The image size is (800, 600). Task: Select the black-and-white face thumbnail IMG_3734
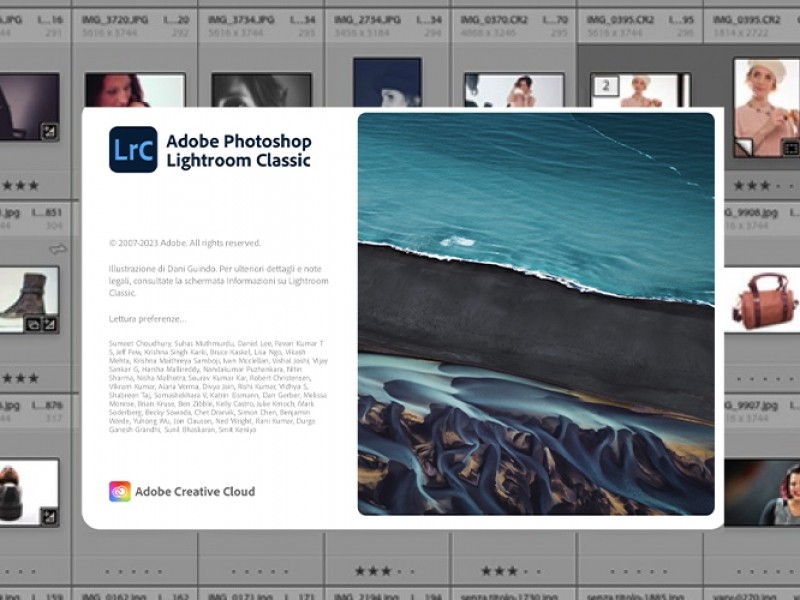[x=261, y=90]
